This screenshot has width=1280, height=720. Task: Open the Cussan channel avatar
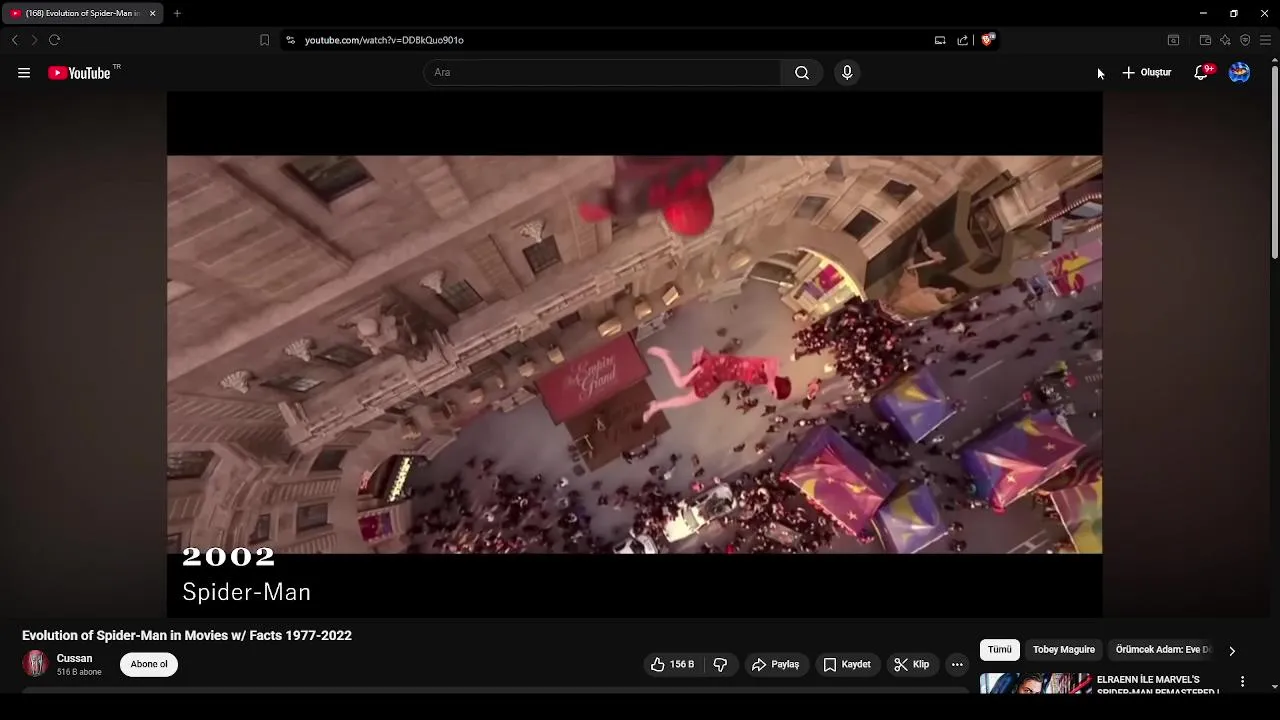36,664
